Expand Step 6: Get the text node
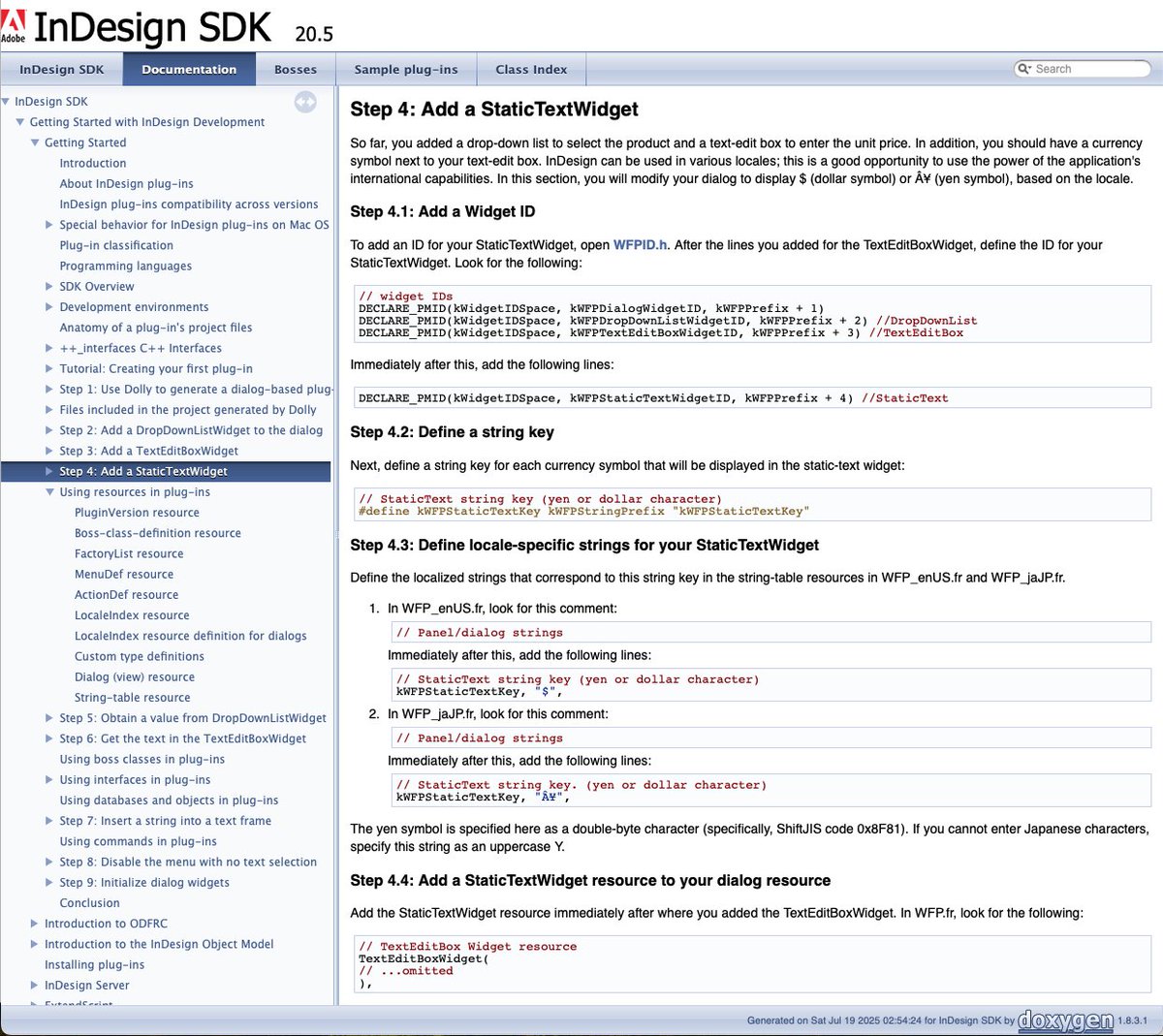 [x=49, y=738]
